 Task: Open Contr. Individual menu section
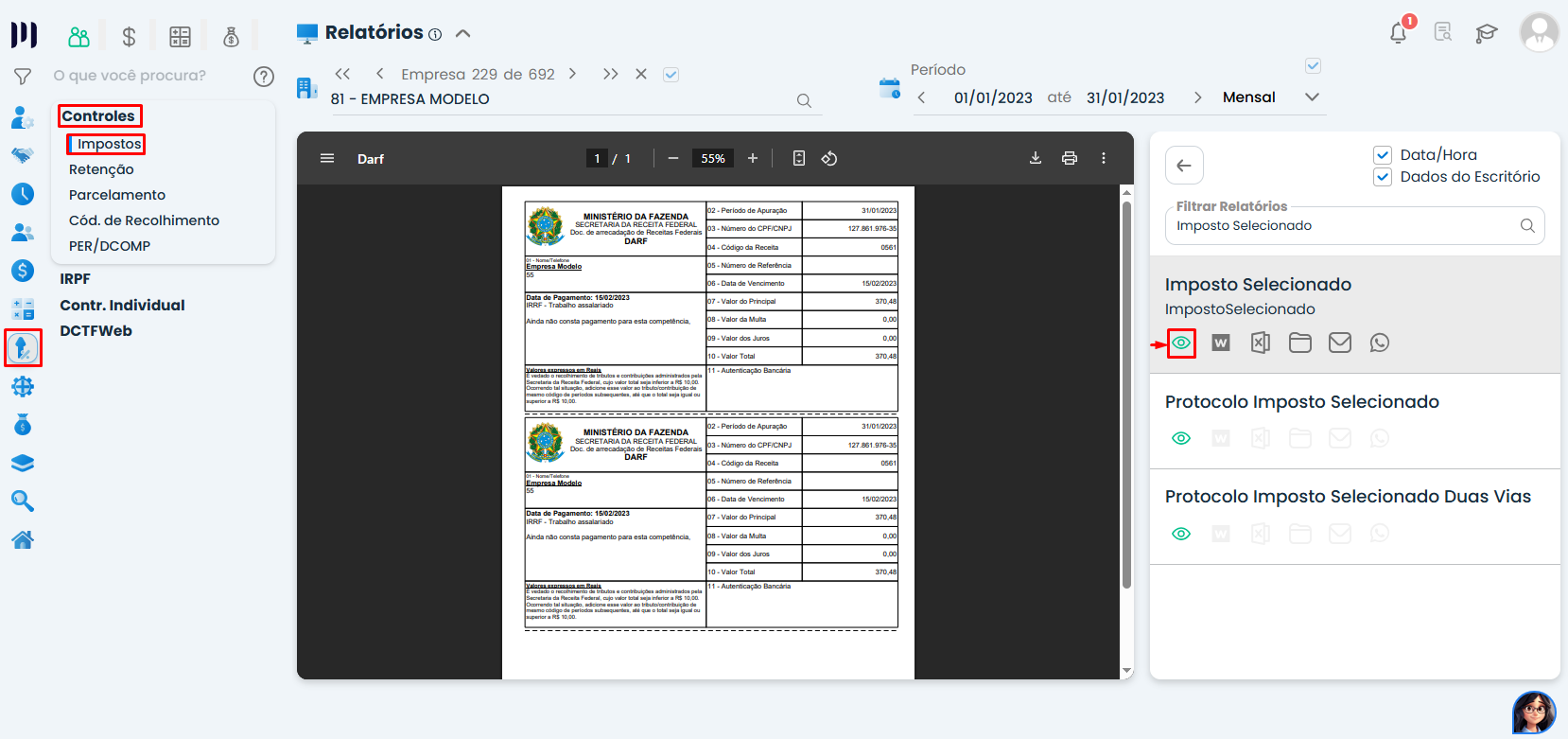tap(122, 305)
